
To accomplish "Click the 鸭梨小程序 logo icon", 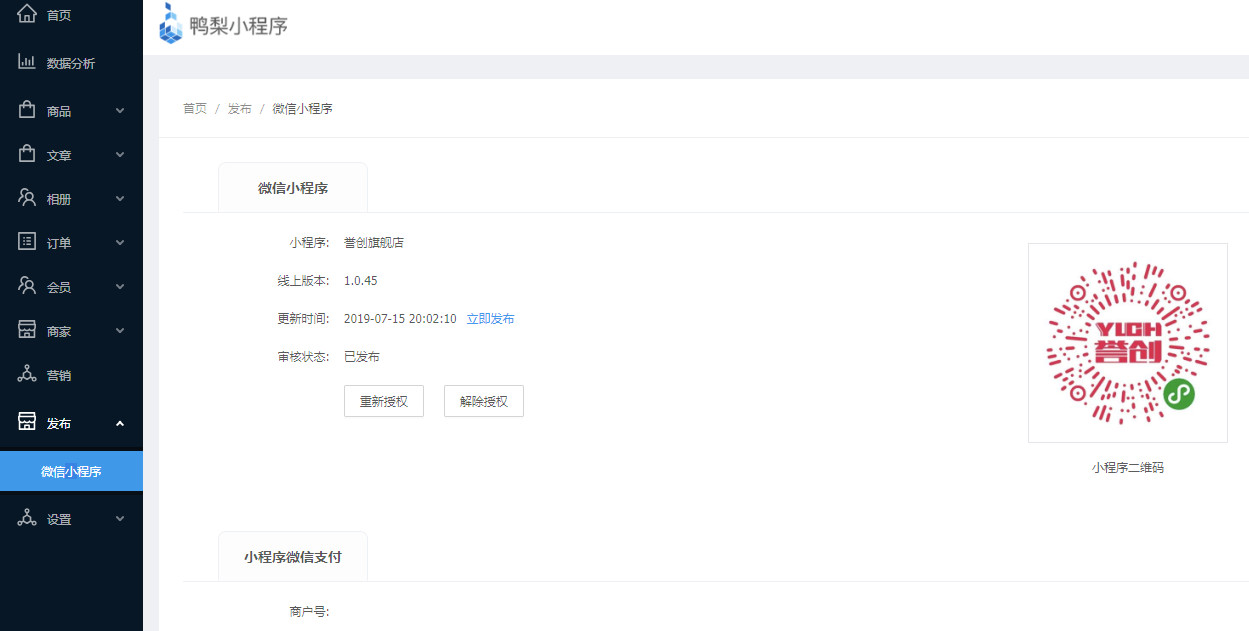I will point(171,23).
